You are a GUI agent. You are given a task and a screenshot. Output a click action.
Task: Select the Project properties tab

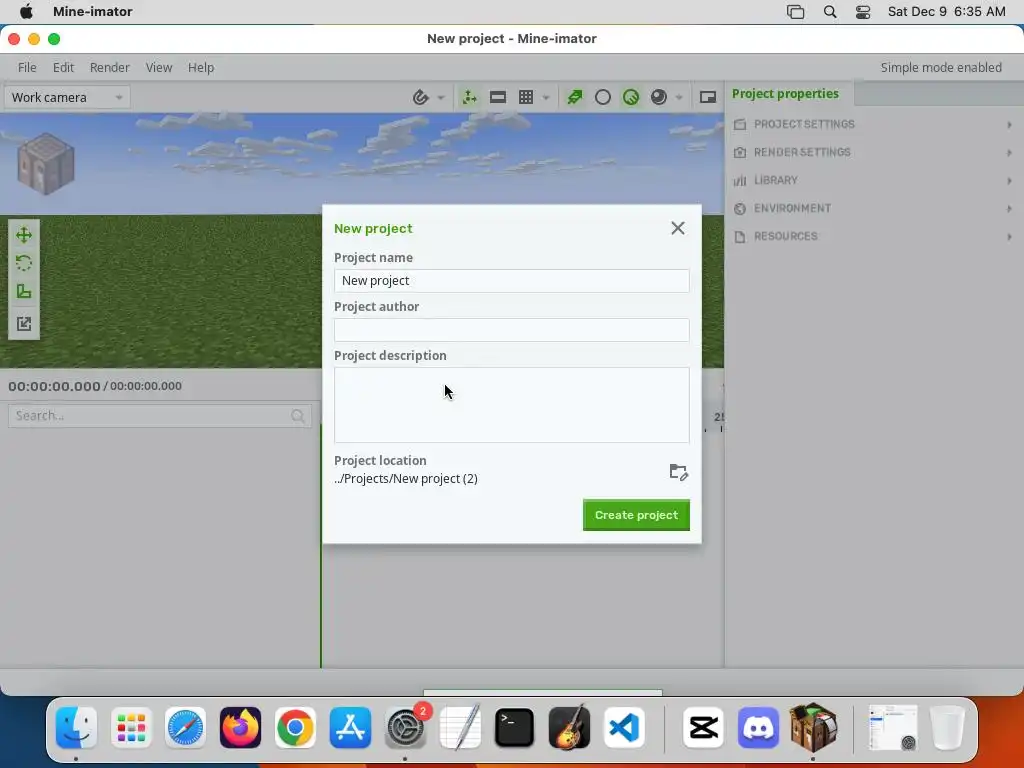785,93
